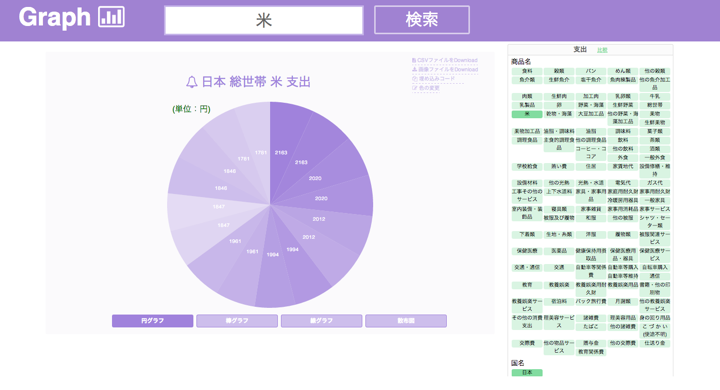
Task: Pick the 一般外食 tag
Action: coord(655,158)
